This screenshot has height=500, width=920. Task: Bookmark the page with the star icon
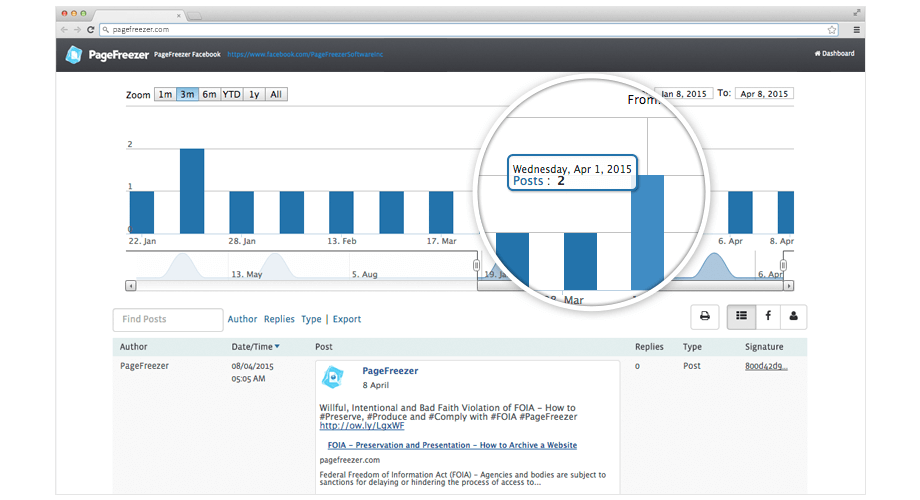coord(832,29)
